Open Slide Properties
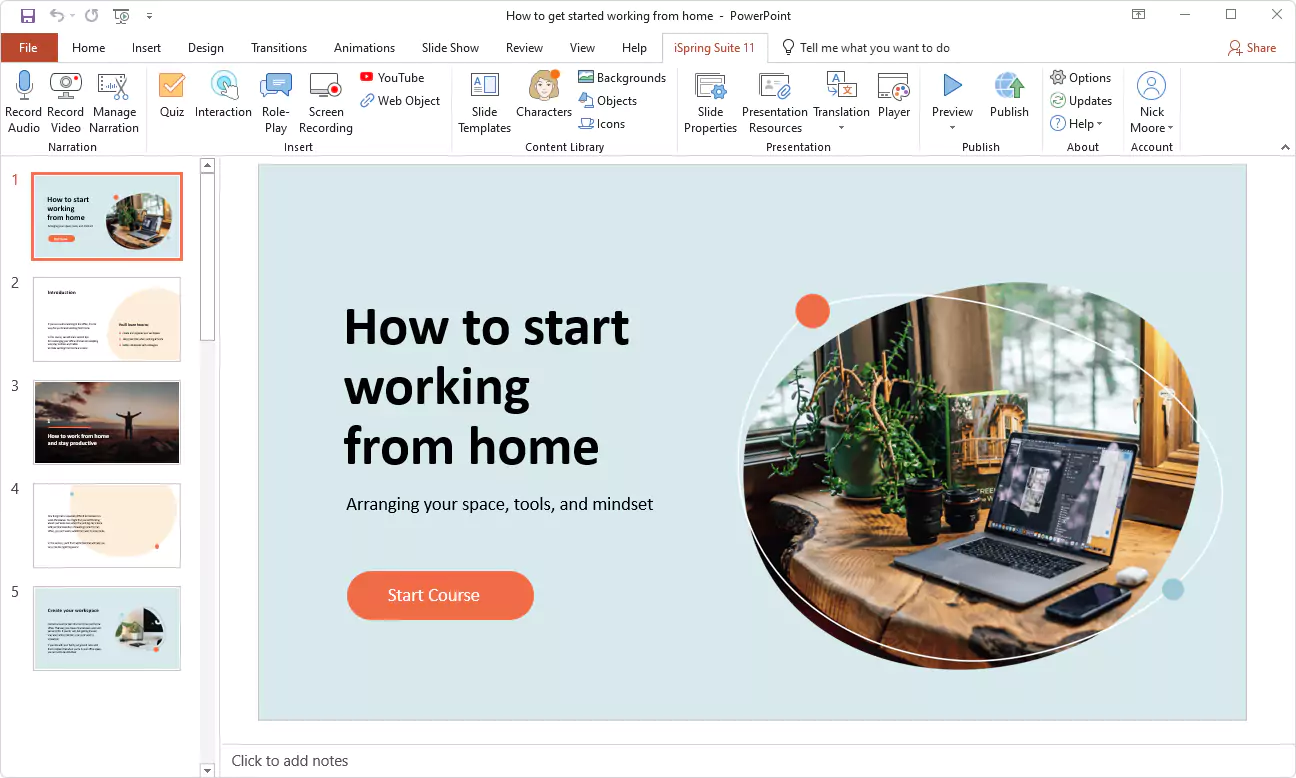This screenshot has width=1296, height=778. (x=710, y=102)
